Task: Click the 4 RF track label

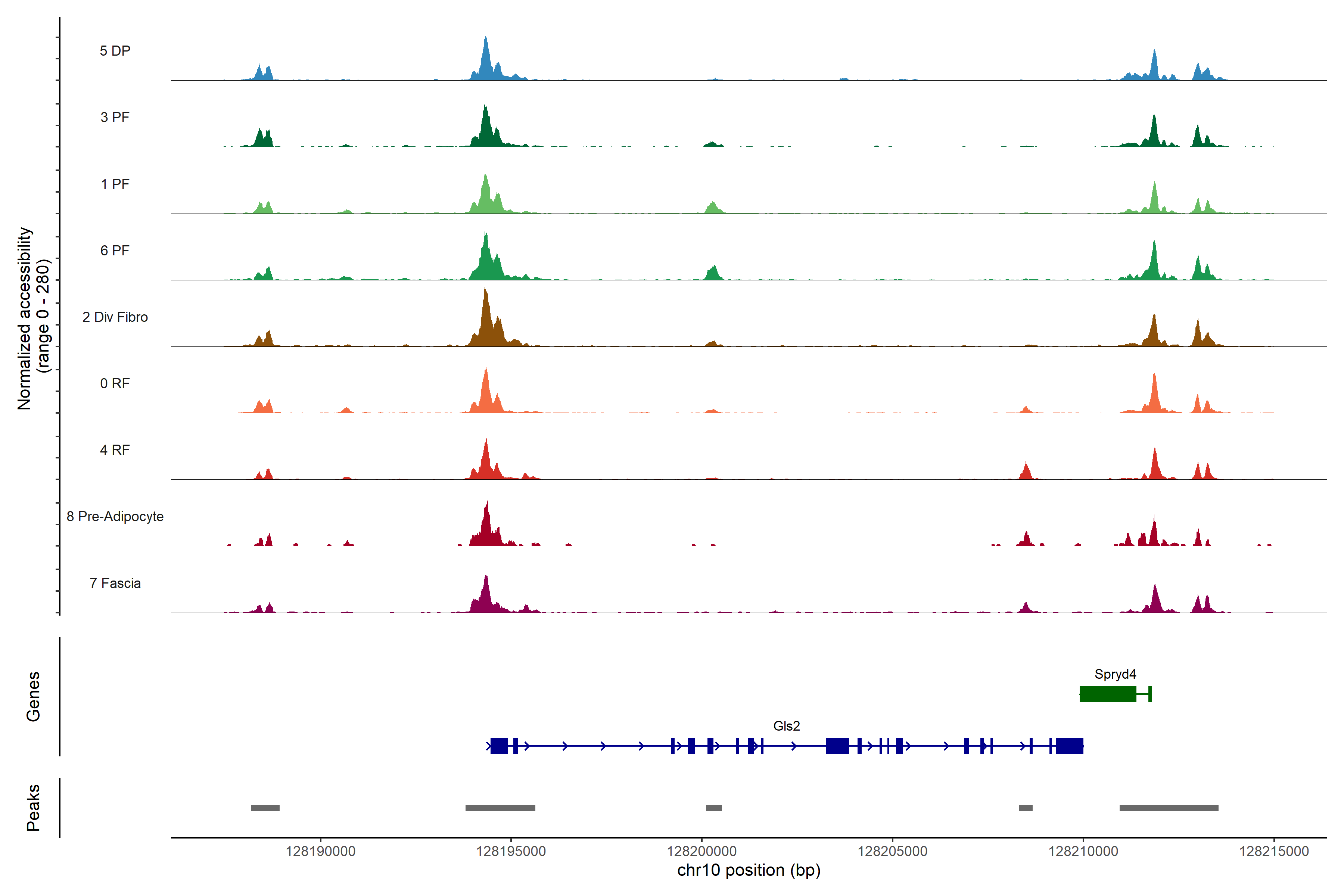Action: 115,450
